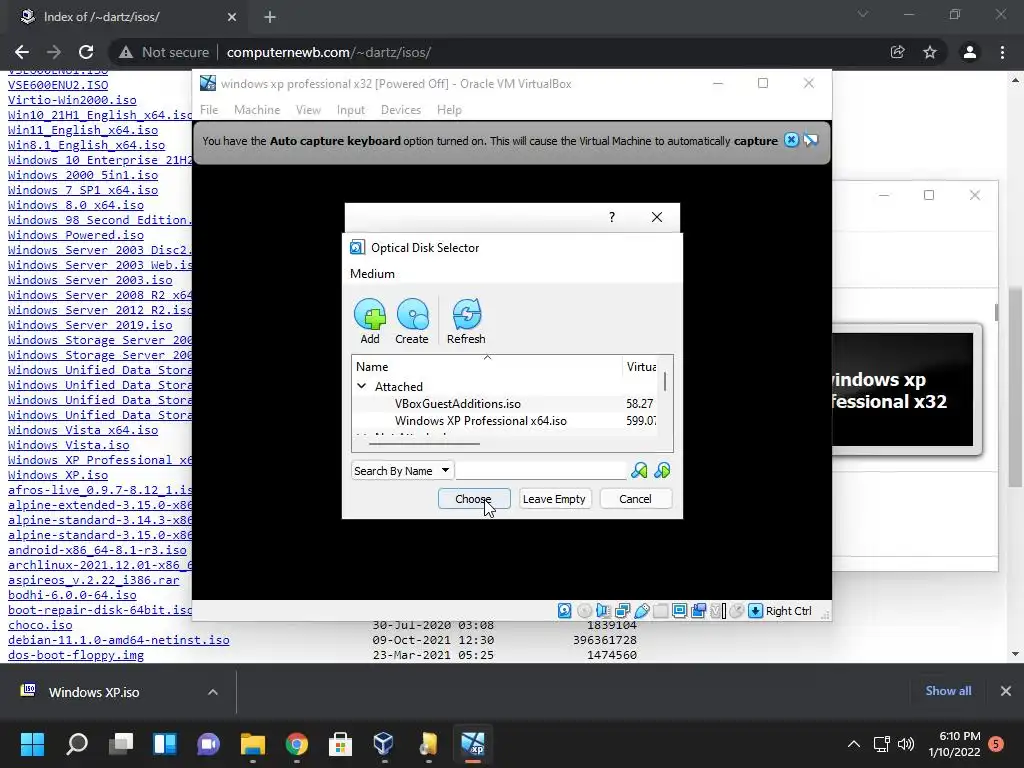Click the Add optical disk icon
The height and width of the screenshot is (768, 1024).
370,315
